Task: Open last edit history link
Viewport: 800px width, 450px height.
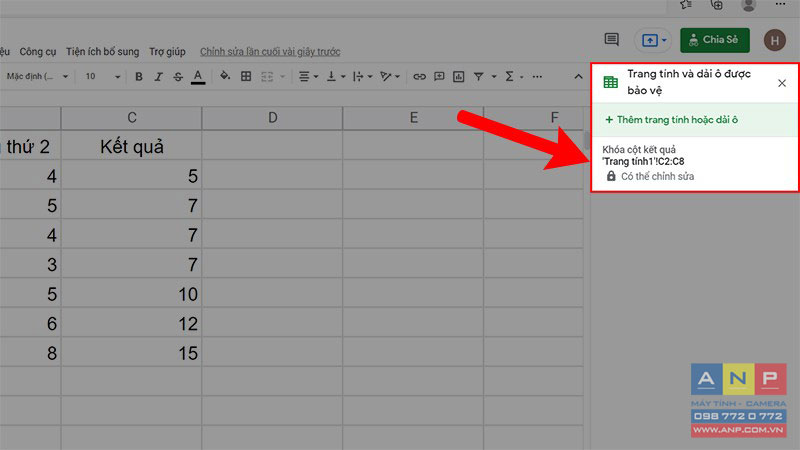Action: point(270,52)
